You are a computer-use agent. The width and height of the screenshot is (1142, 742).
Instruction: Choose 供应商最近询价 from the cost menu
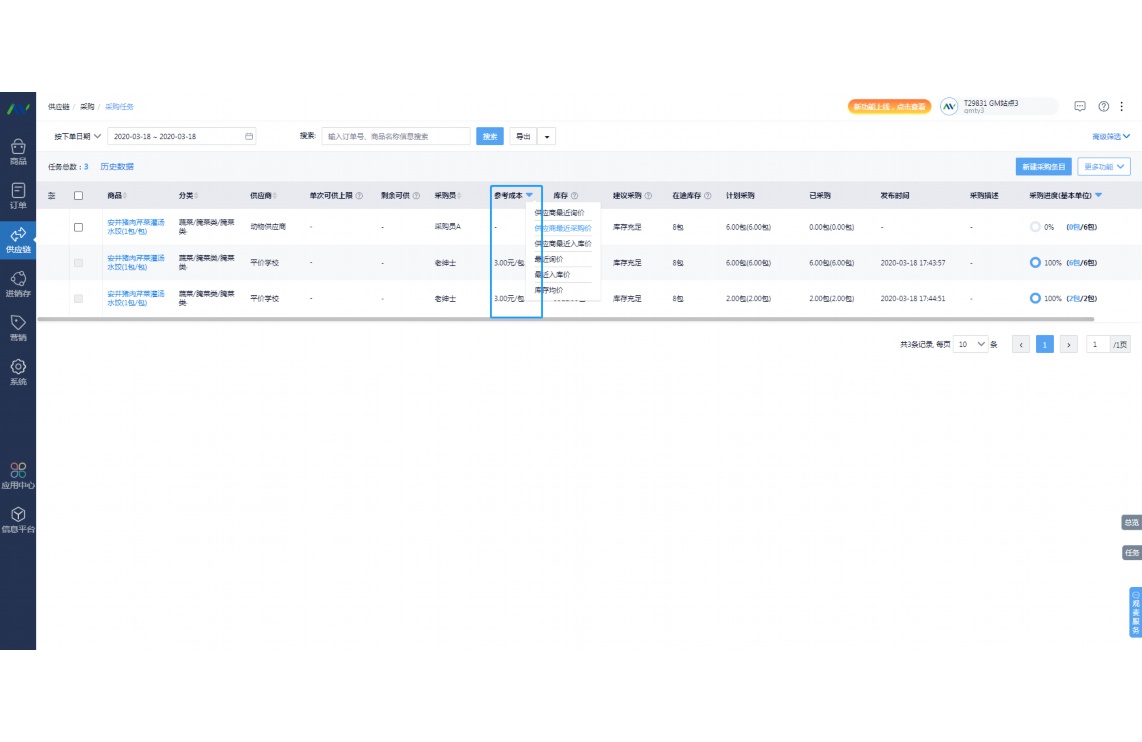pos(559,213)
